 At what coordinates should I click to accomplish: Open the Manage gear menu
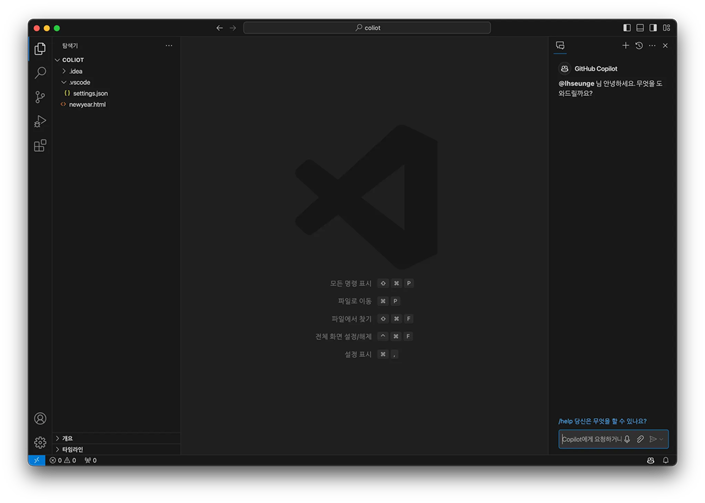coord(40,442)
